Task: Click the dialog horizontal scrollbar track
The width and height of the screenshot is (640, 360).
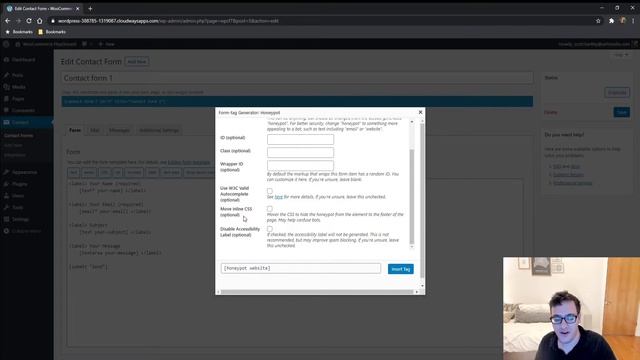Action: tap(317, 292)
